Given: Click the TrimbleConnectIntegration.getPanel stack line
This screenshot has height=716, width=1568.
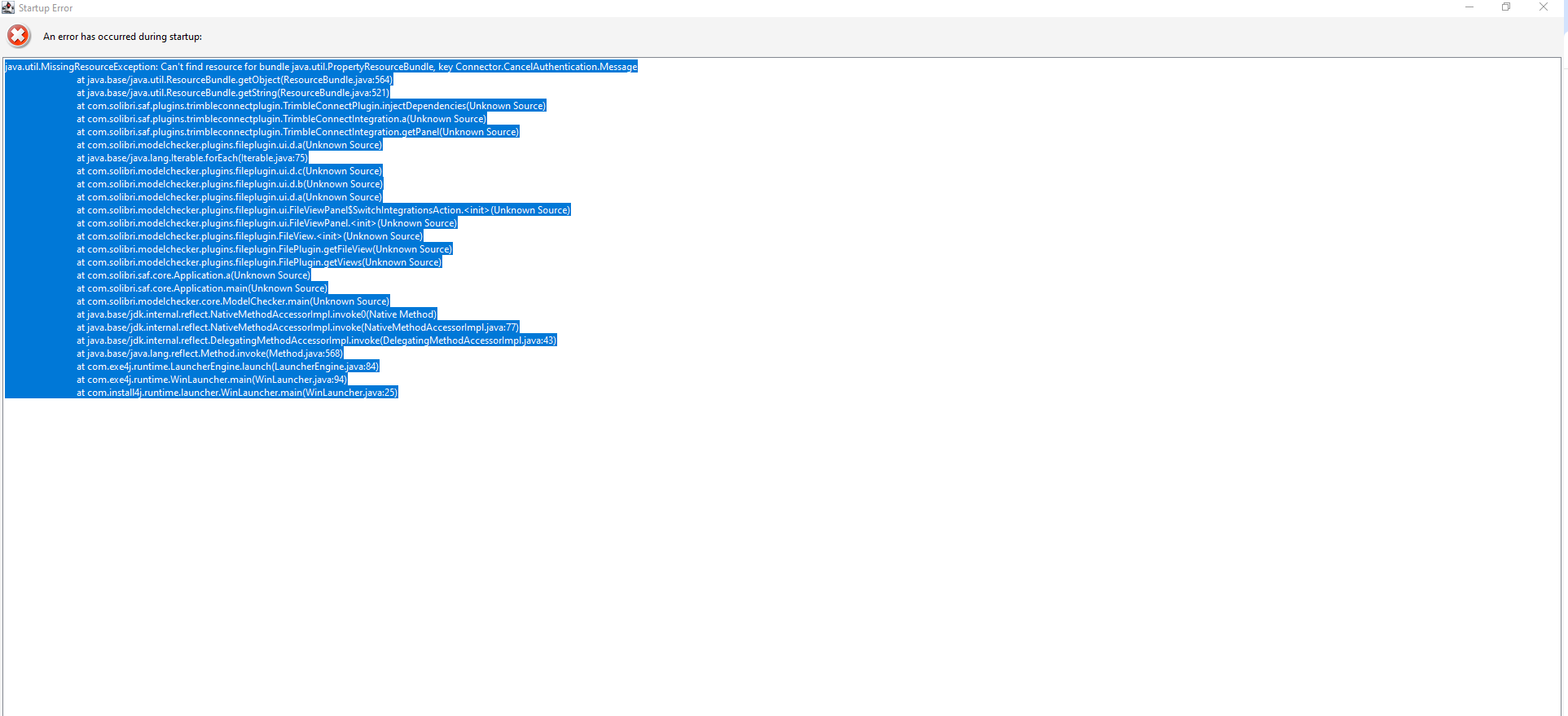Looking at the screenshot, I should pos(297,132).
